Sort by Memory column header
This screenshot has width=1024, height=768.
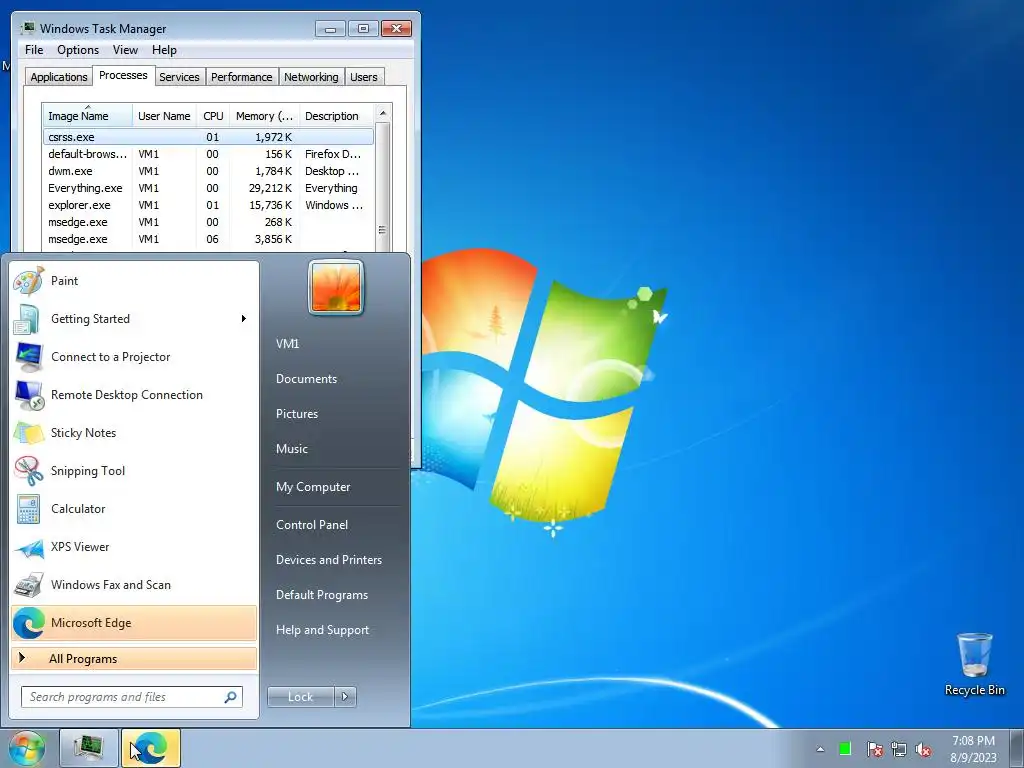tap(264, 116)
